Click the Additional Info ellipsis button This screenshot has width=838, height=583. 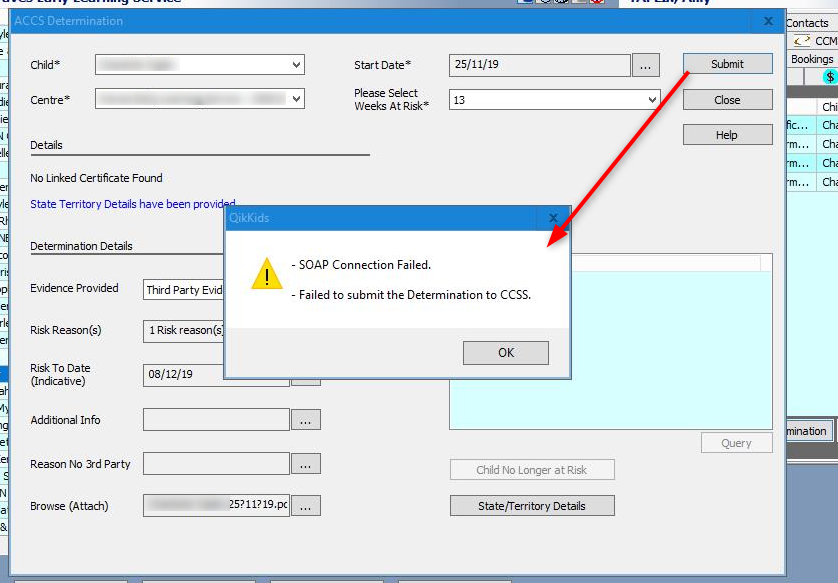305,421
